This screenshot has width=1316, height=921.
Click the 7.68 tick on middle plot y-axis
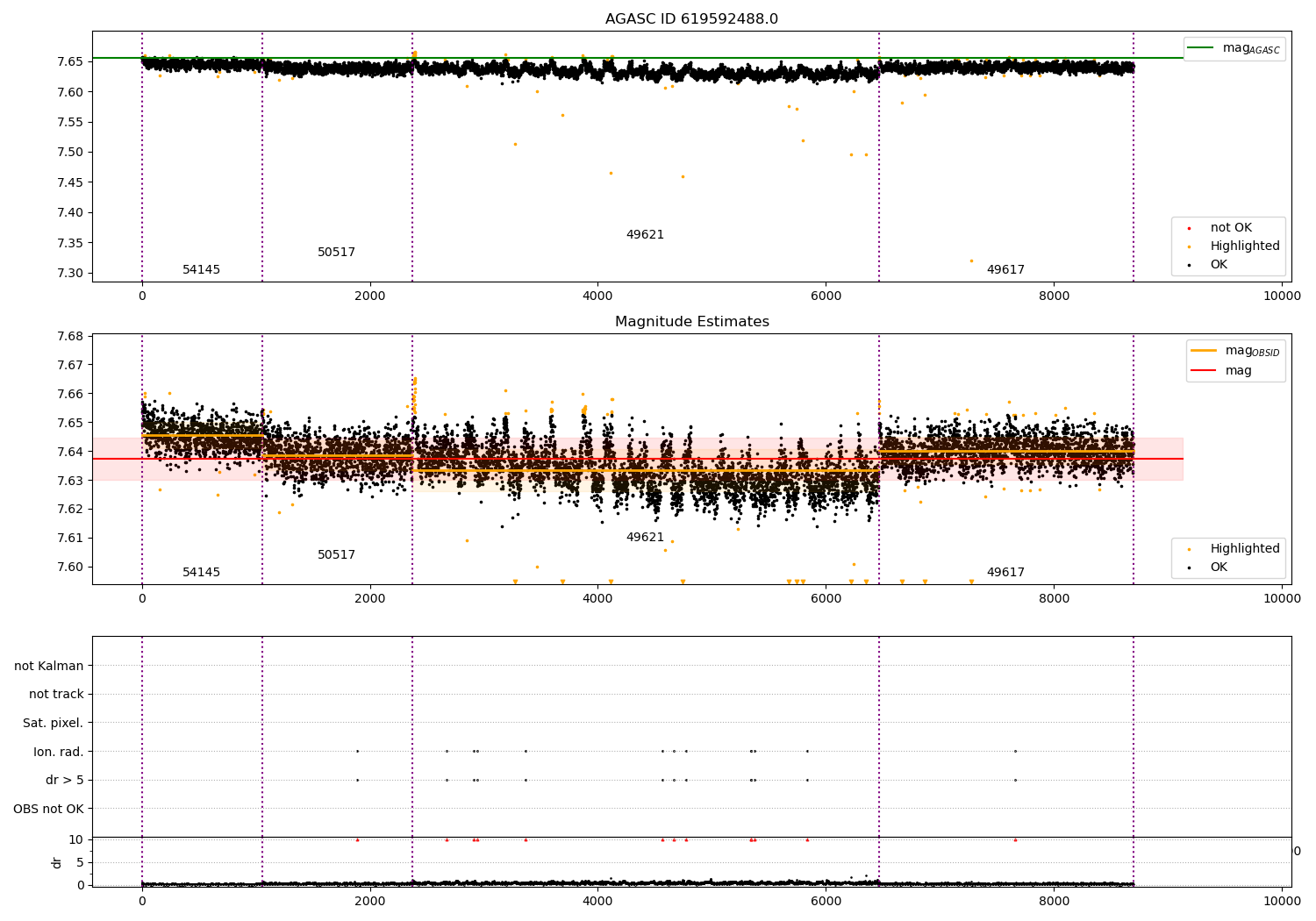click(70, 337)
